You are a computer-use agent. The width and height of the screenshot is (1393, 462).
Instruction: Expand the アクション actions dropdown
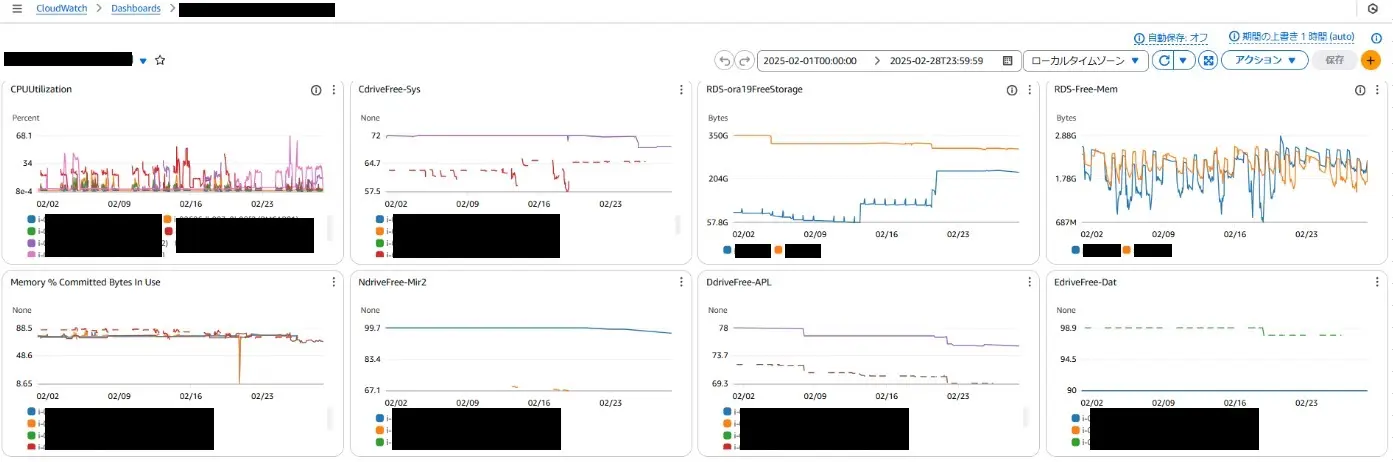(1265, 61)
